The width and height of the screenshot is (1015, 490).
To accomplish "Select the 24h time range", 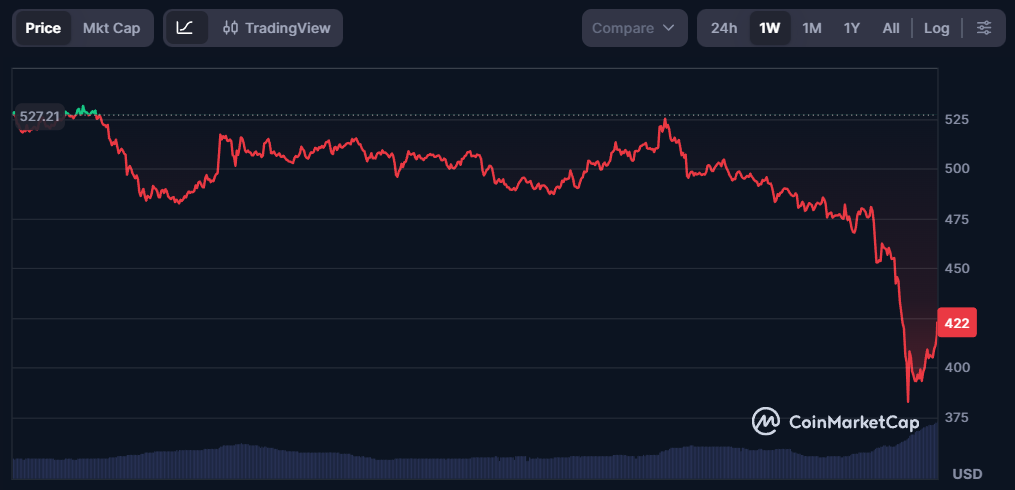I will point(724,28).
